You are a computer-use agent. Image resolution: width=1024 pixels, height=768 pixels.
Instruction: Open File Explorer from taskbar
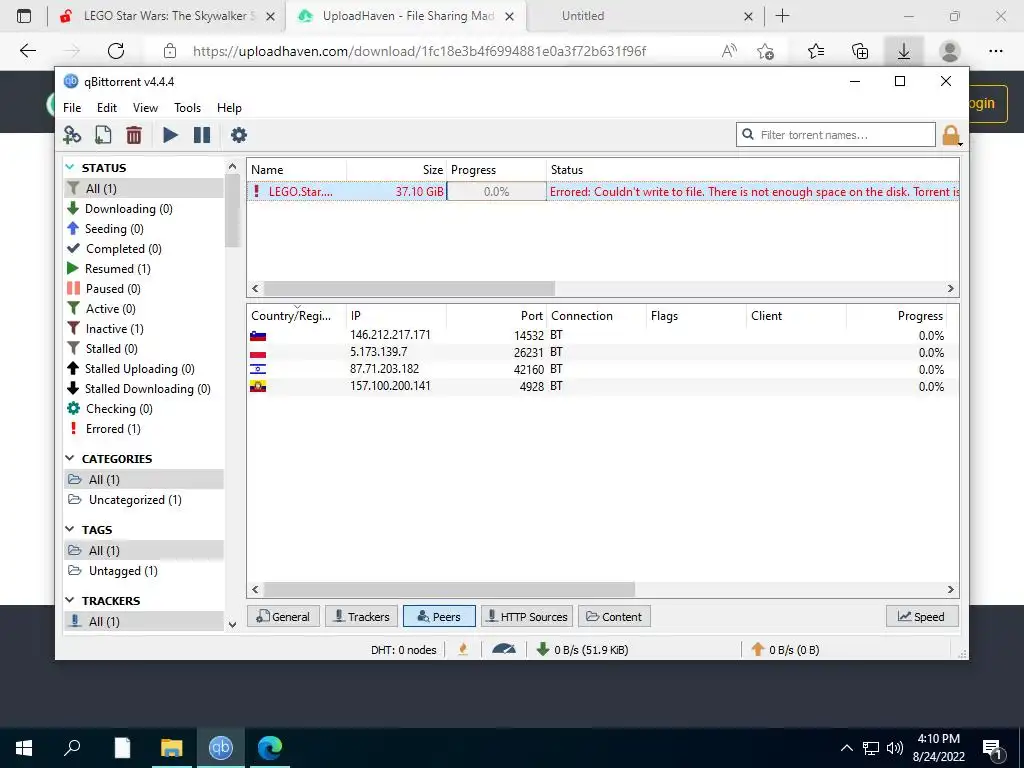172,748
